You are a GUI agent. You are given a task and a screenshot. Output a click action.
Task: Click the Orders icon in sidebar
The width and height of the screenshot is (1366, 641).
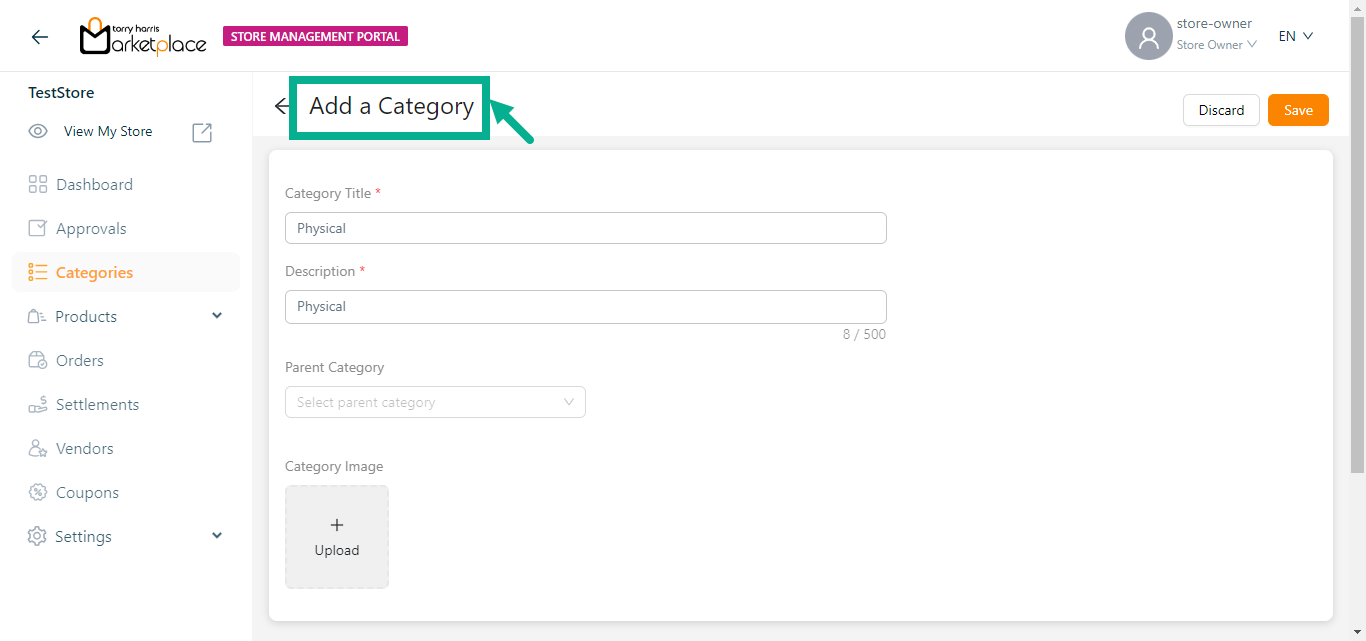(38, 360)
